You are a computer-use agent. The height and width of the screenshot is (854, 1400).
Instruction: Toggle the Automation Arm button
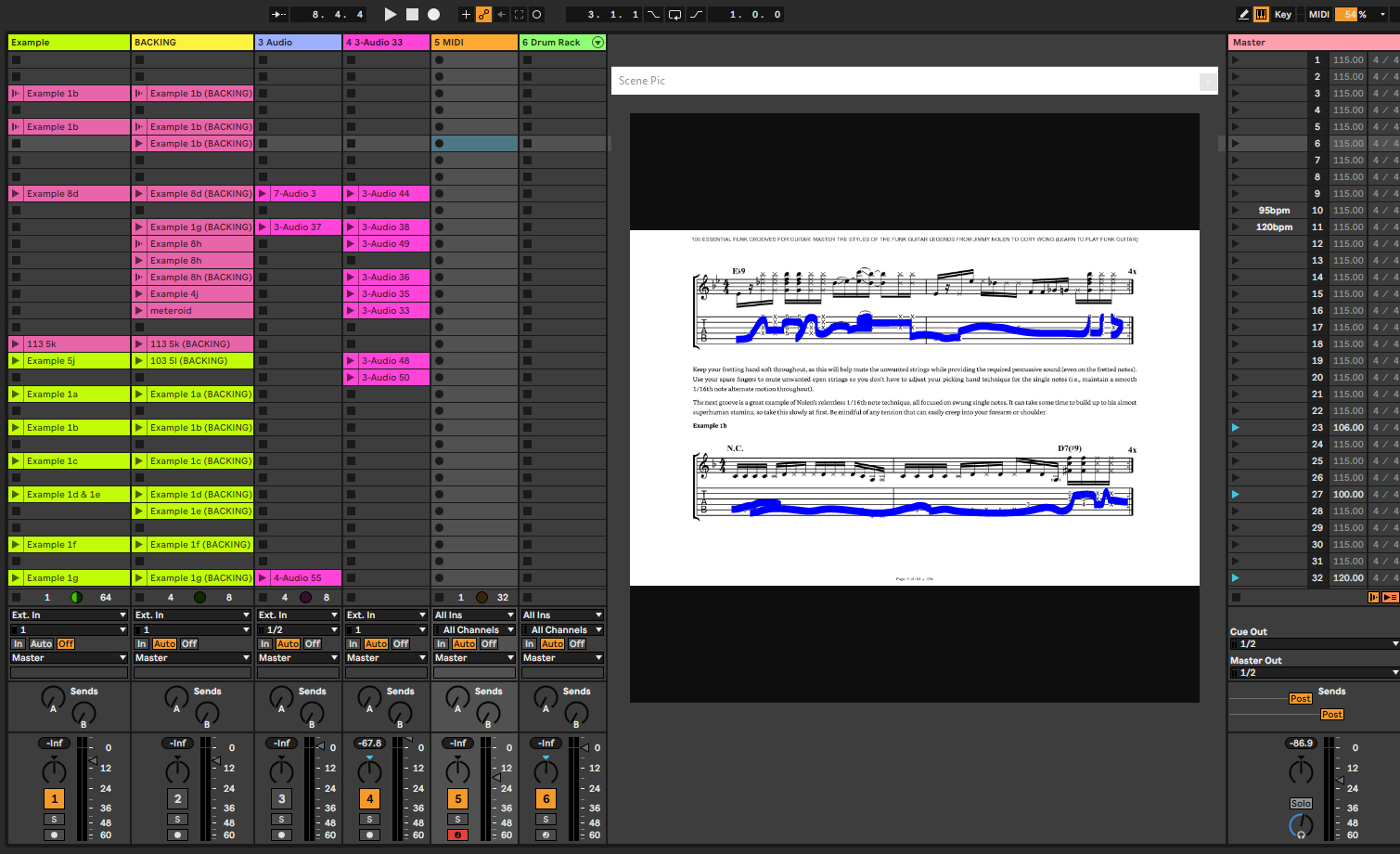[x=483, y=14]
